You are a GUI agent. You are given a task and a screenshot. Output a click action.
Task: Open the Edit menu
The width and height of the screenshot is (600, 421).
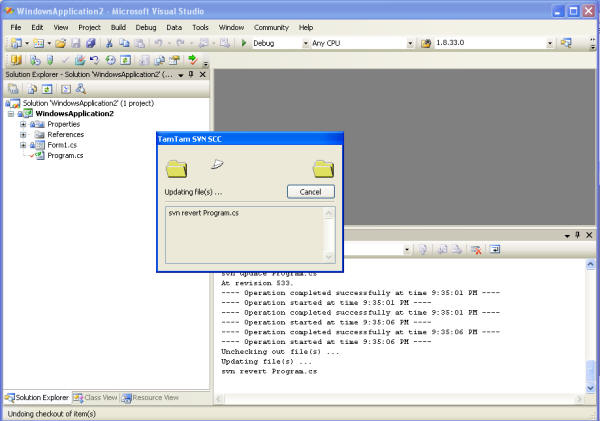click(x=37, y=28)
